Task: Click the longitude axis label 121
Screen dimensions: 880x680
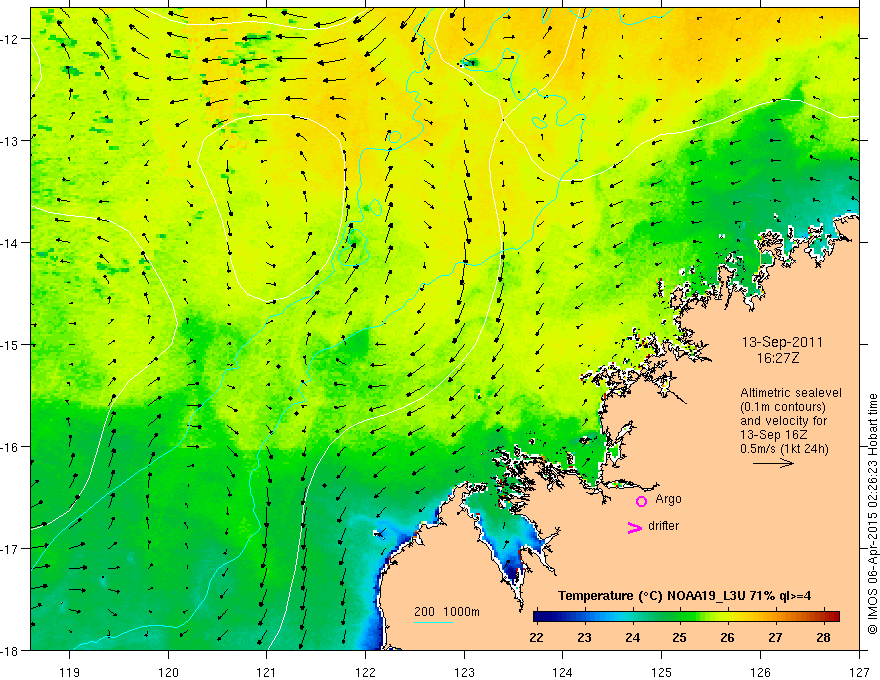Action: pyautogui.click(x=267, y=672)
